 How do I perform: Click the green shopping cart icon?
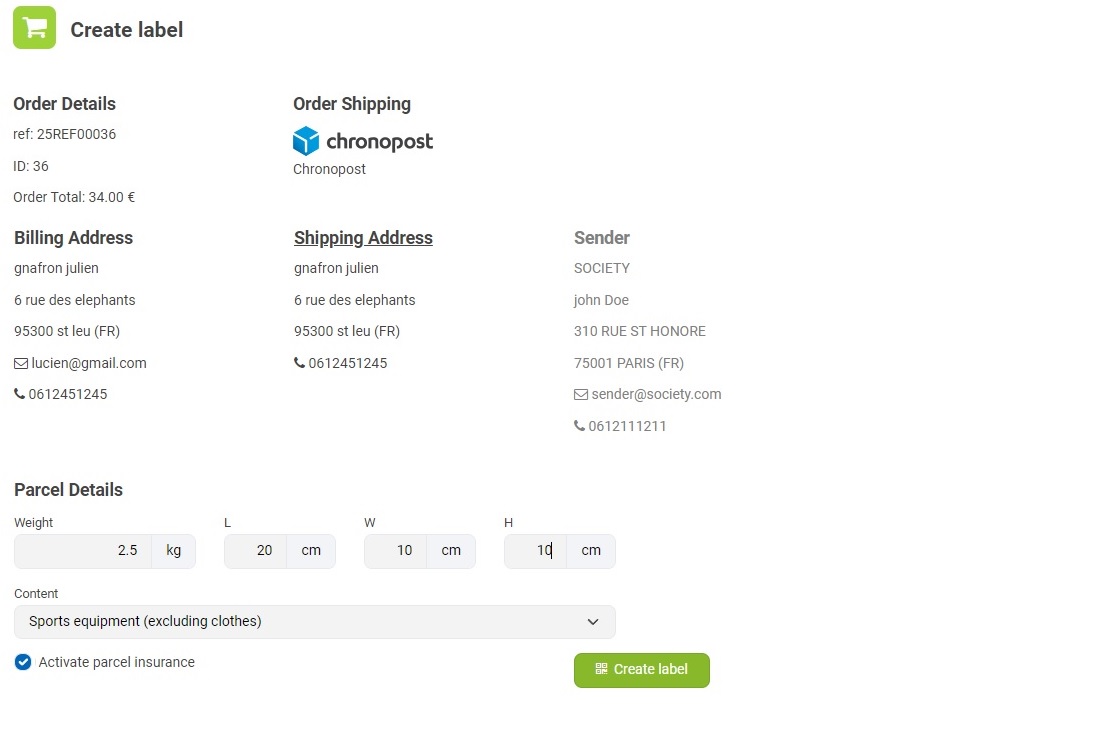[34, 28]
